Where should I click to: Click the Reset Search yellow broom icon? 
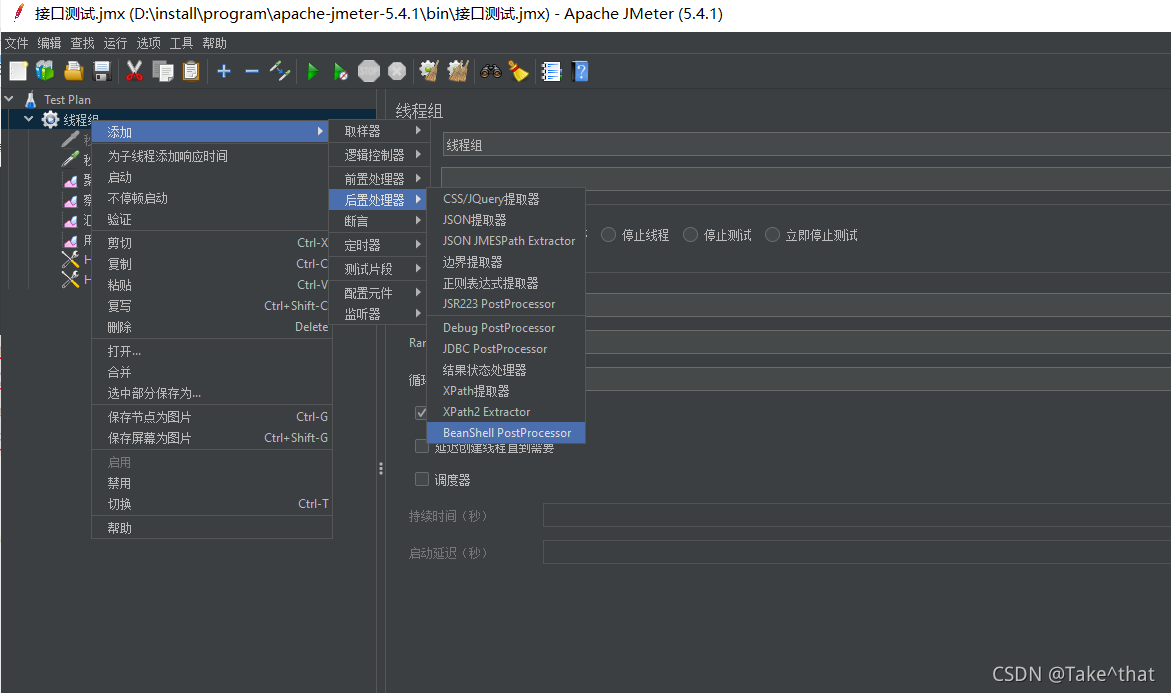coord(518,72)
